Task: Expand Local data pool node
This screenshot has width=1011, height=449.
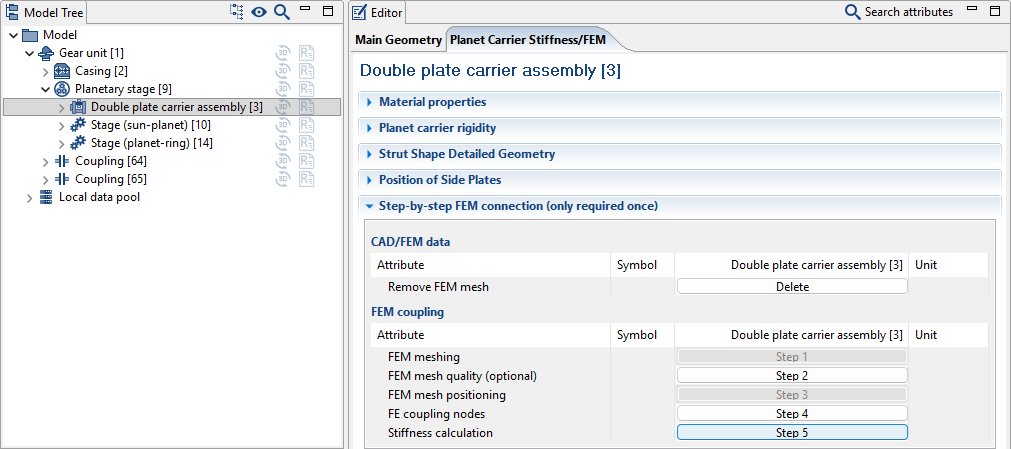Action: point(30,197)
